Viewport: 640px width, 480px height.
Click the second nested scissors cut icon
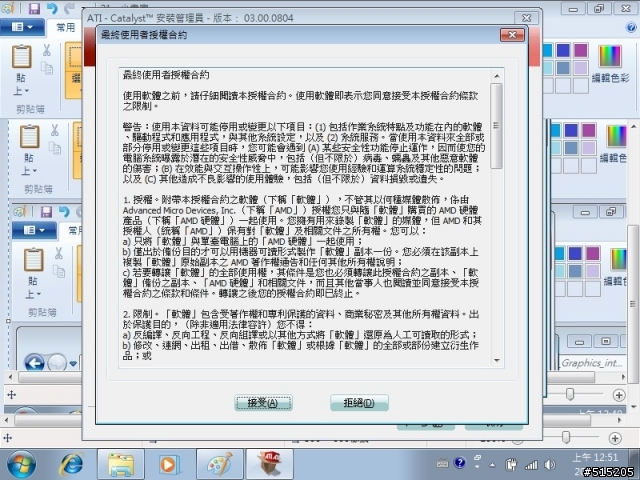[x=55, y=131]
